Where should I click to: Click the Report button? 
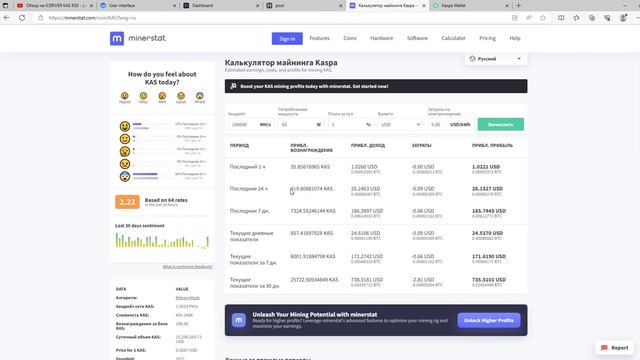coord(615,348)
